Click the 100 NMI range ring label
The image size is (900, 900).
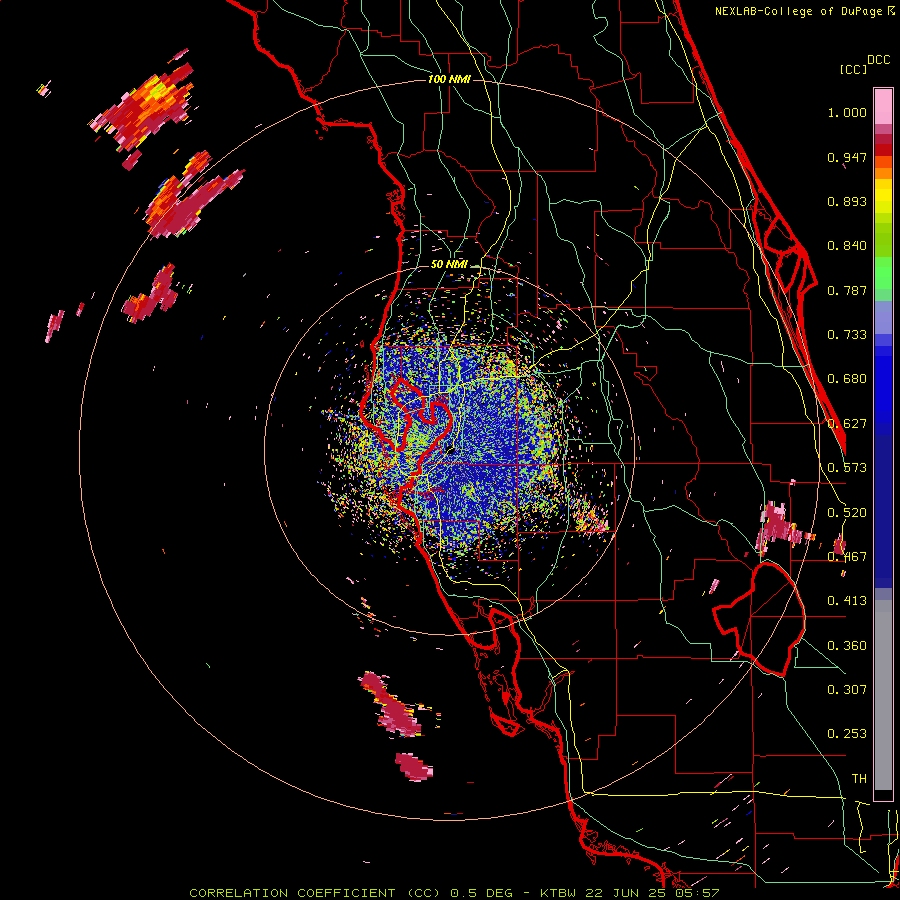[x=449, y=79]
